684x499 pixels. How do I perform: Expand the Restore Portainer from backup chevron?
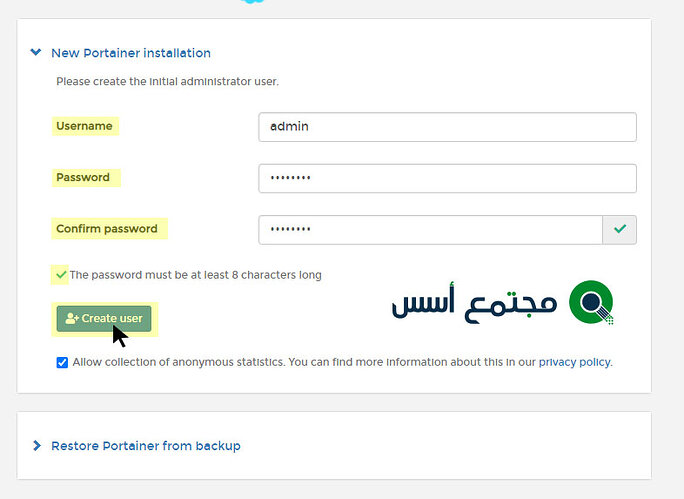pyautogui.click(x=36, y=445)
